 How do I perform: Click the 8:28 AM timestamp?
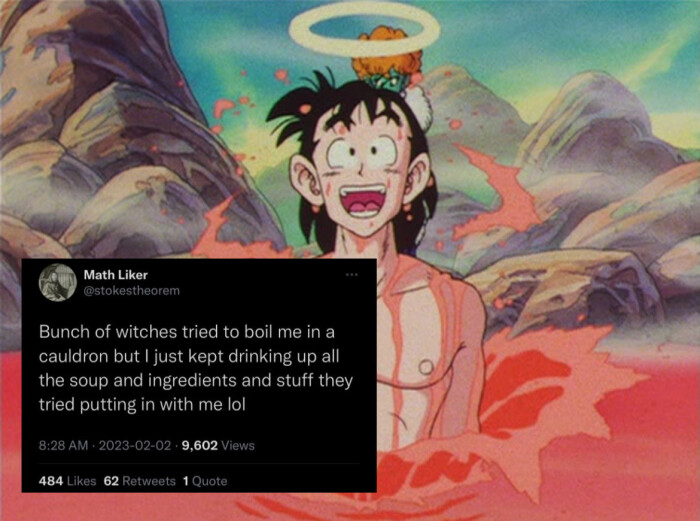pos(63,445)
